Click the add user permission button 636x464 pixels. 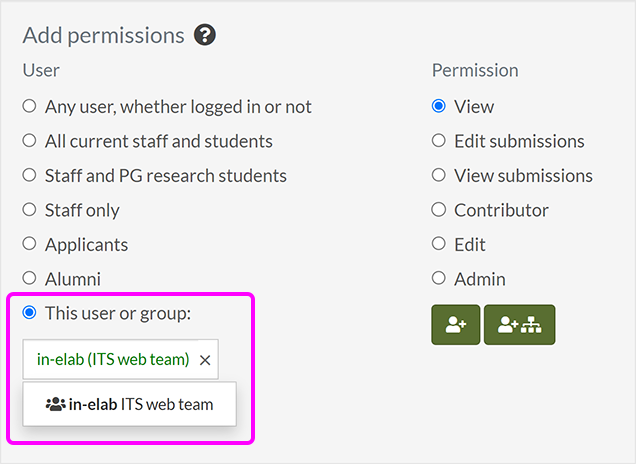456,325
